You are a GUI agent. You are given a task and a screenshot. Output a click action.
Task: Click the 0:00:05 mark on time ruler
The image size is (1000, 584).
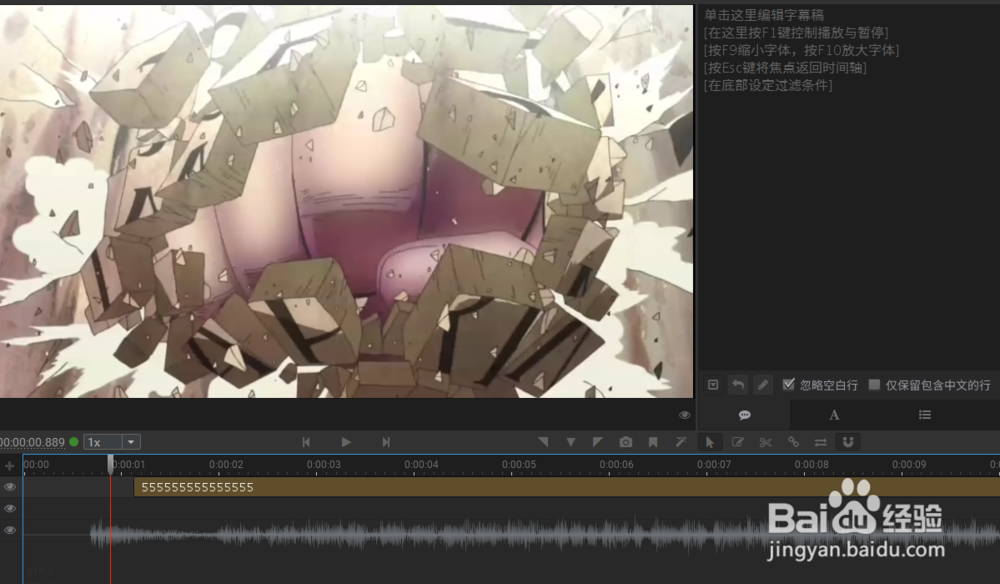(518, 465)
